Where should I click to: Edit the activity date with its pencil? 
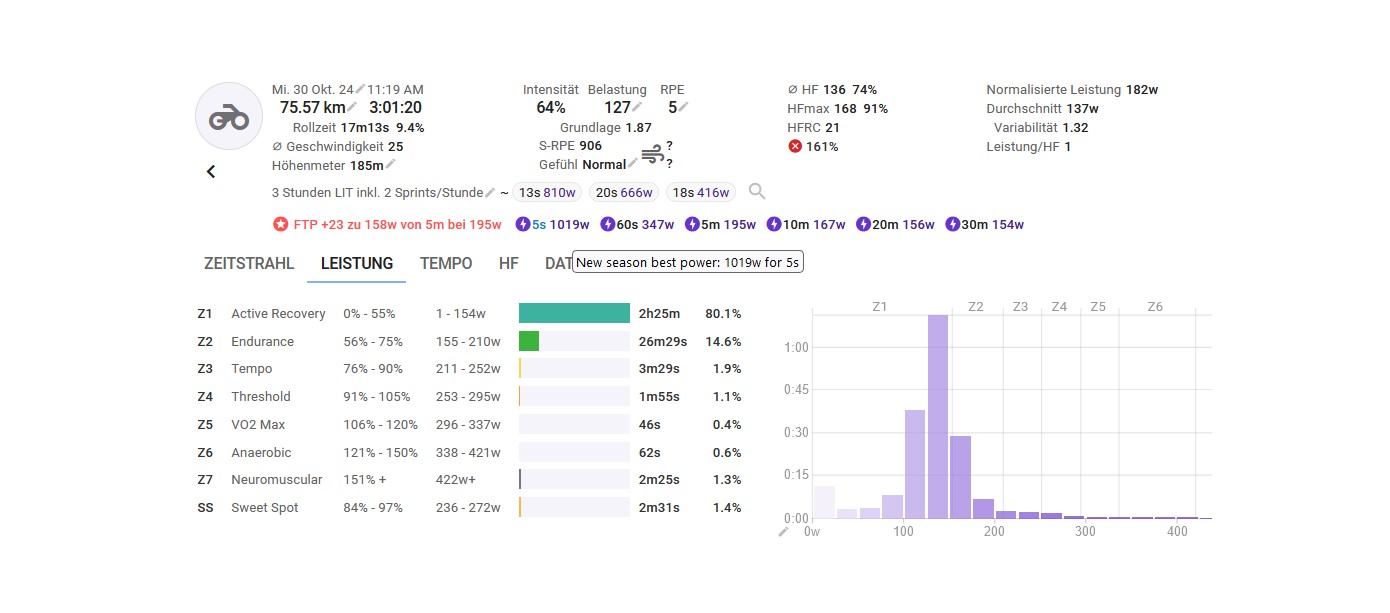pos(360,90)
